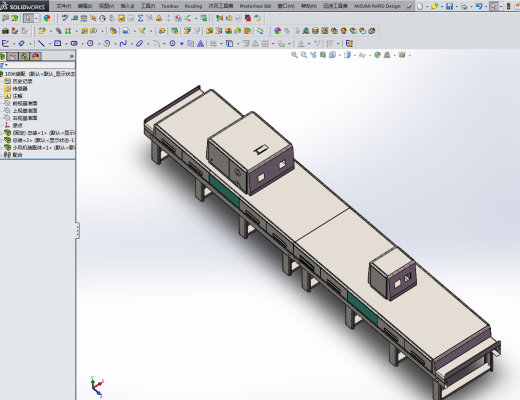The image size is (520, 400).
Task: Select 前视基准面 plane in tree
Action: click(x=25, y=103)
